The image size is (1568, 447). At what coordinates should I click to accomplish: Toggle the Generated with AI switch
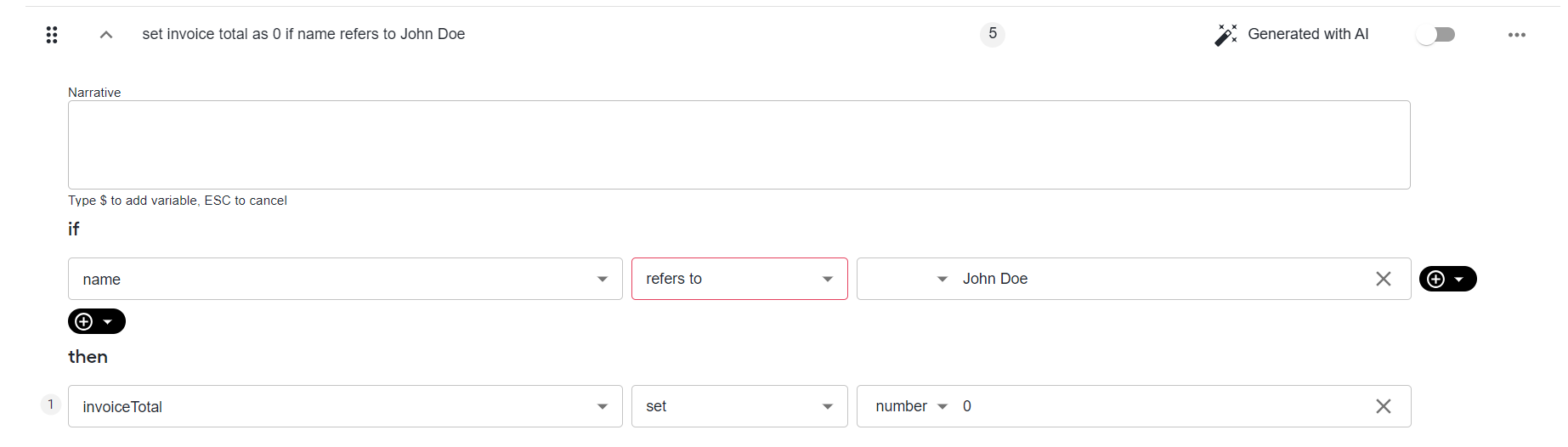1436,35
